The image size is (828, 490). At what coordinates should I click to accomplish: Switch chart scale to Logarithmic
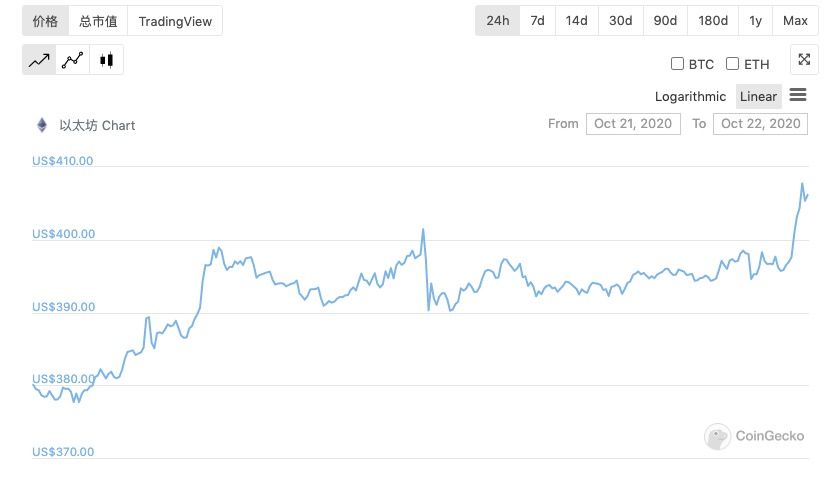coord(690,97)
